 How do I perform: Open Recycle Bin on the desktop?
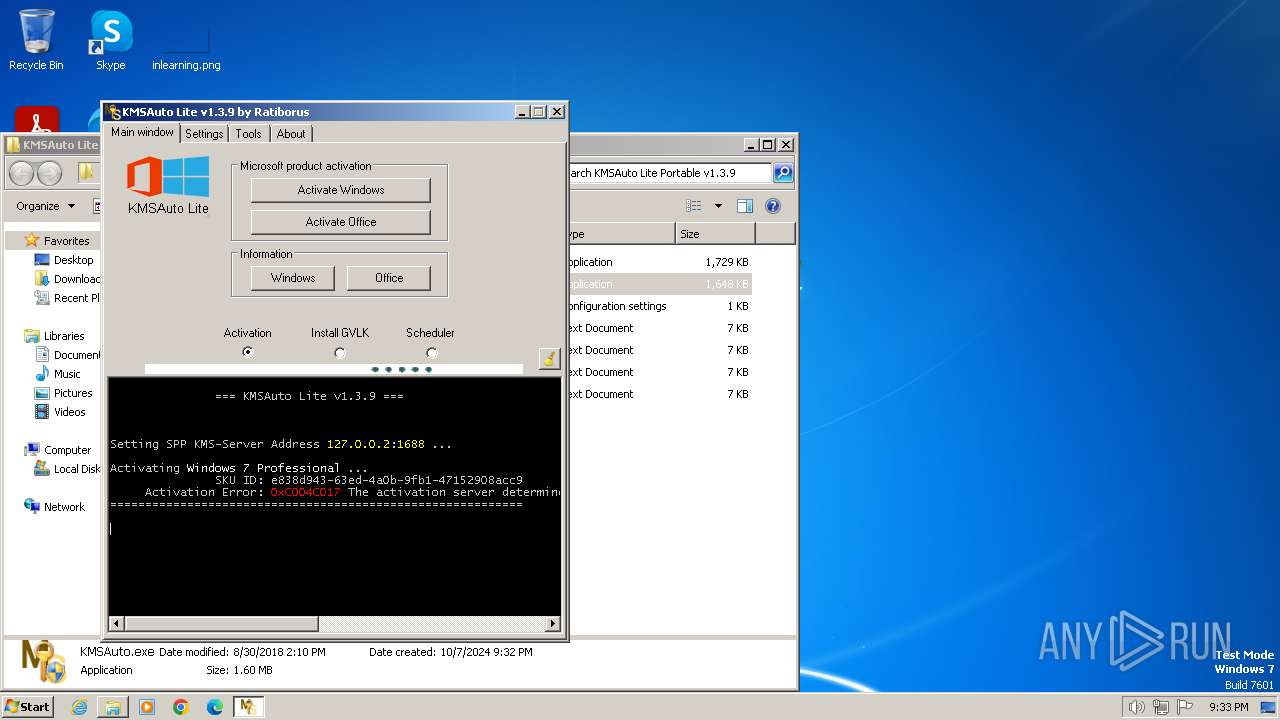point(36,40)
